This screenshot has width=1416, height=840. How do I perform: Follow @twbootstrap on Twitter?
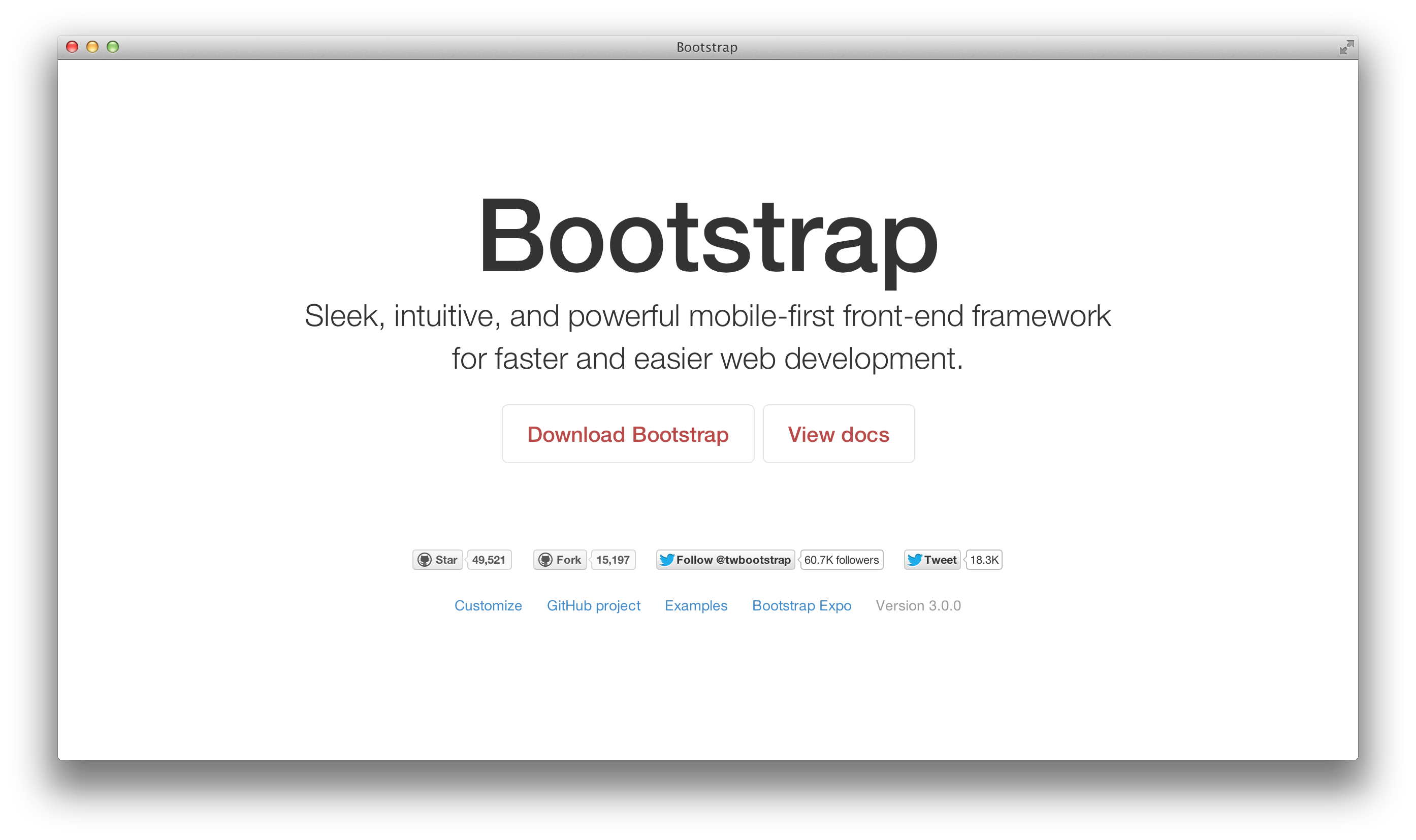tap(726, 560)
